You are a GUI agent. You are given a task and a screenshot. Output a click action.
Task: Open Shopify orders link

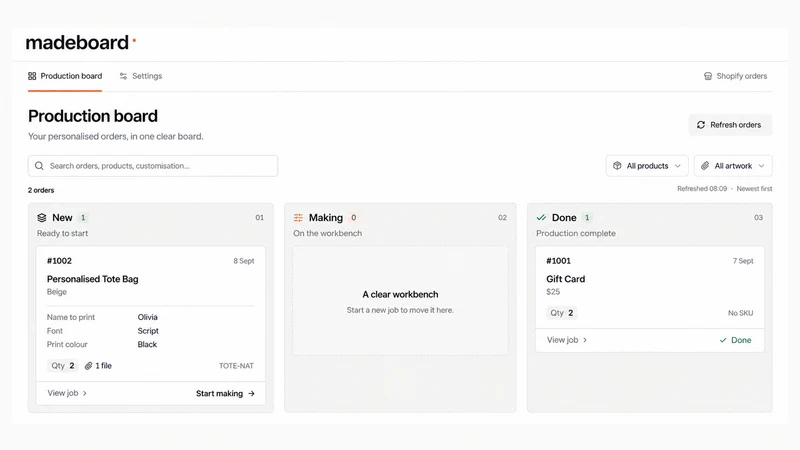735,76
